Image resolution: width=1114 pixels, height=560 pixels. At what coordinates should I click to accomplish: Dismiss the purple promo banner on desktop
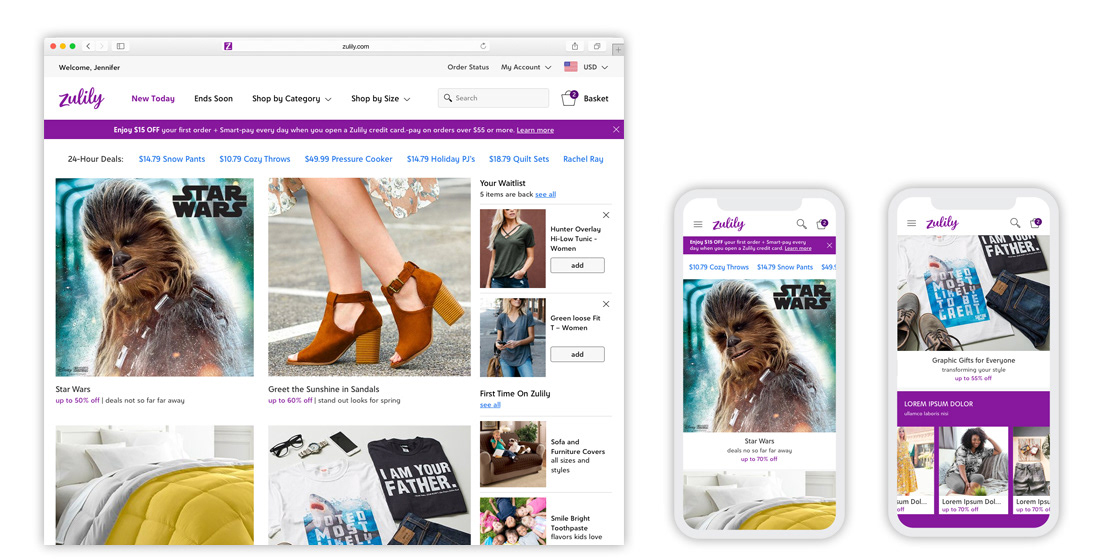[x=616, y=129]
